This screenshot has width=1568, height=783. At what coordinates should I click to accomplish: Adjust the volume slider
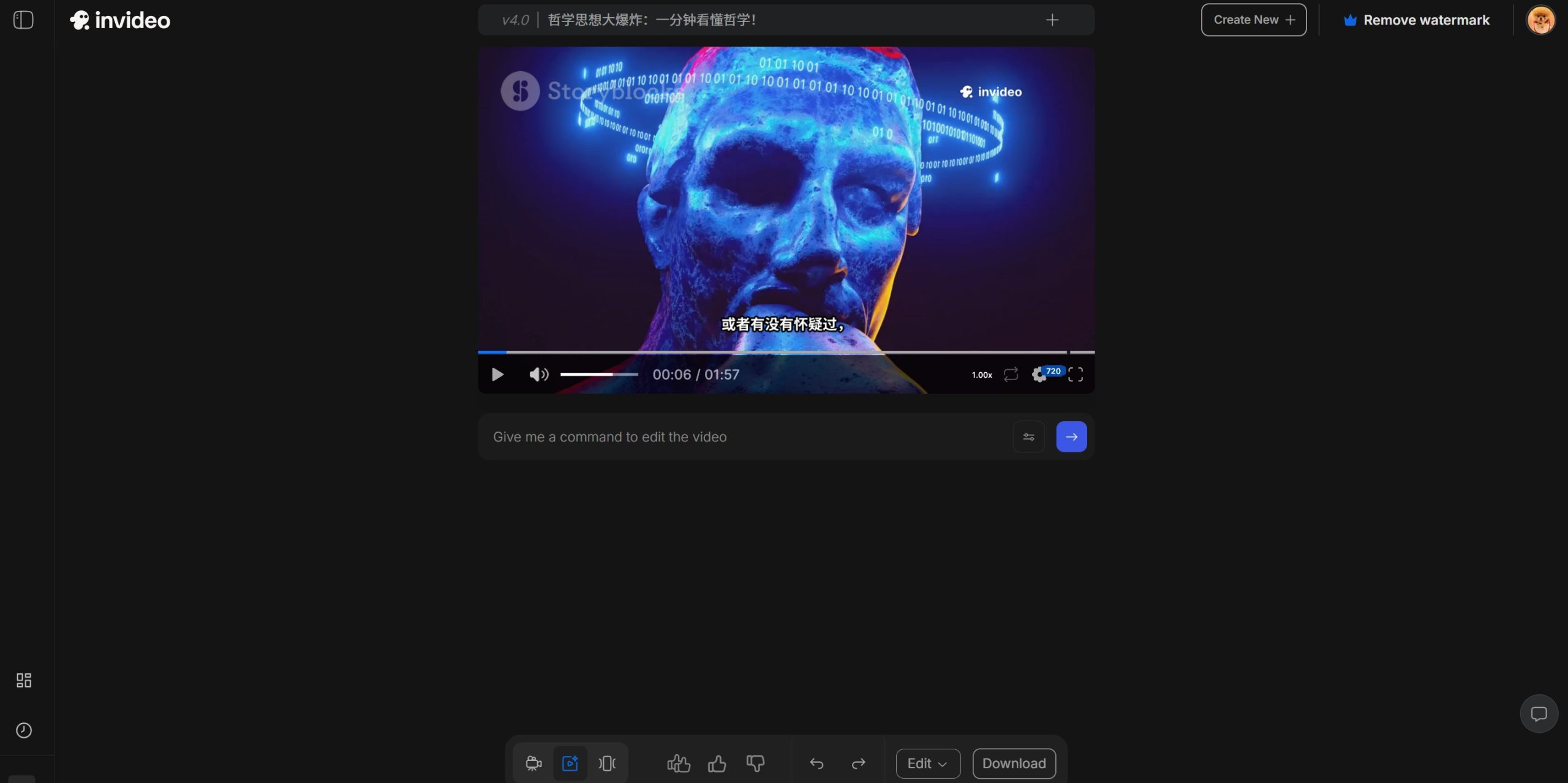pyautogui.click(x=598, y=374)
